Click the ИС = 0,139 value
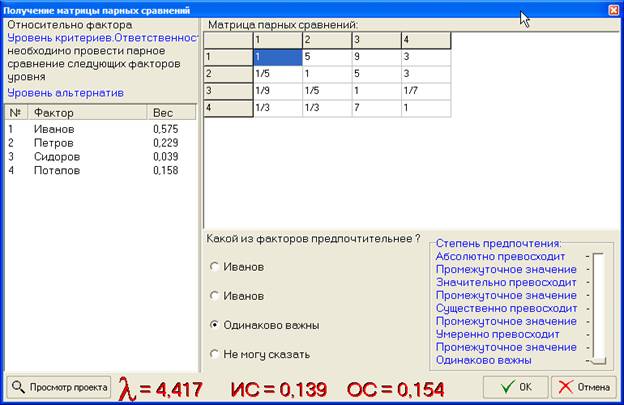 tap(279, 389)
